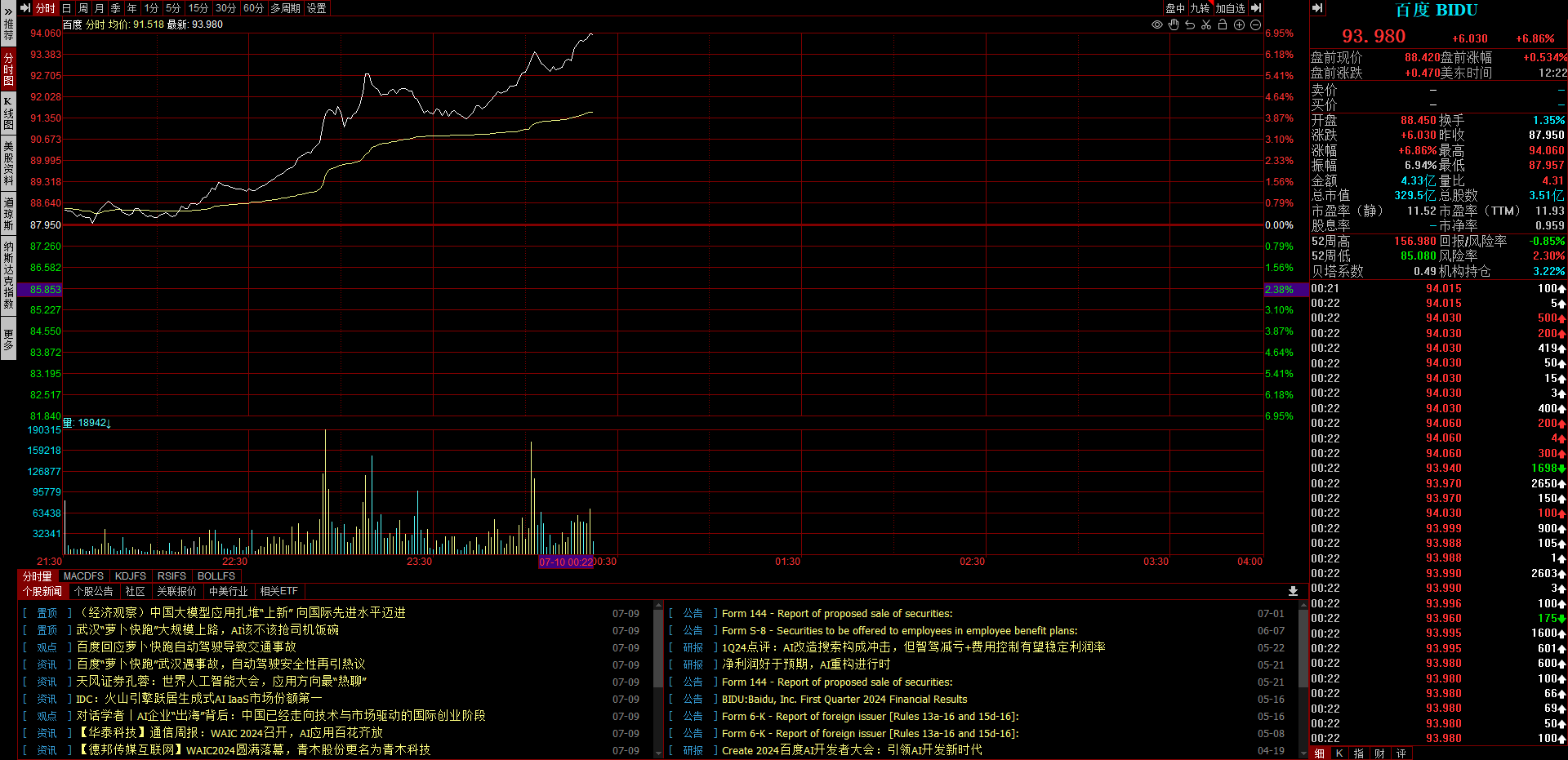Open 纳斯达克指数 in the left sidebar
The image size is (1568, 760).
click(x=8, y=276)
